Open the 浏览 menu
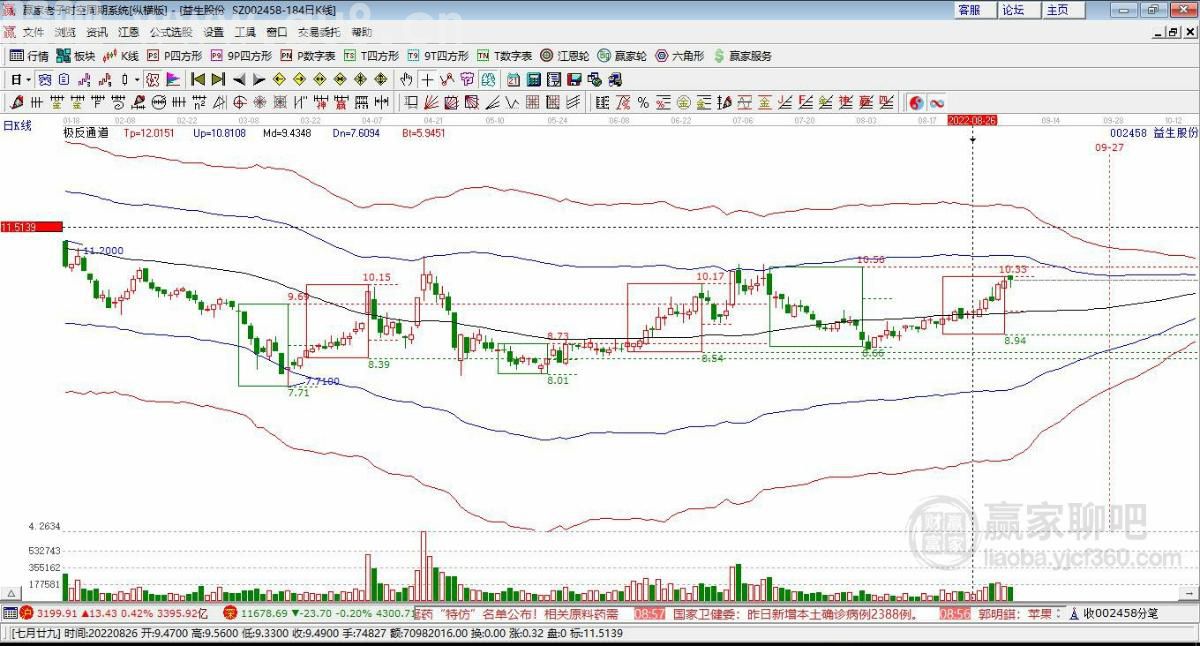This screenshot has height=646, width=1200. [x=65, y=33]
